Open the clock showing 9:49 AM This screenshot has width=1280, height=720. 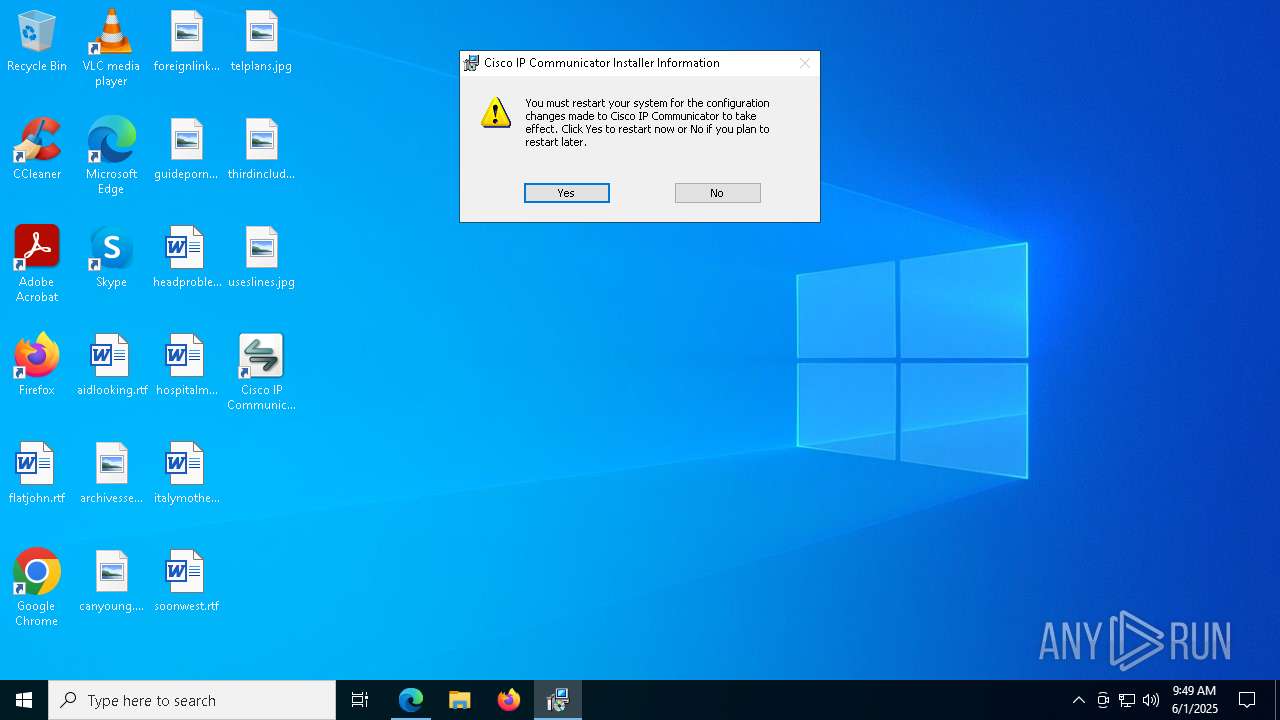pos(1195,700)
